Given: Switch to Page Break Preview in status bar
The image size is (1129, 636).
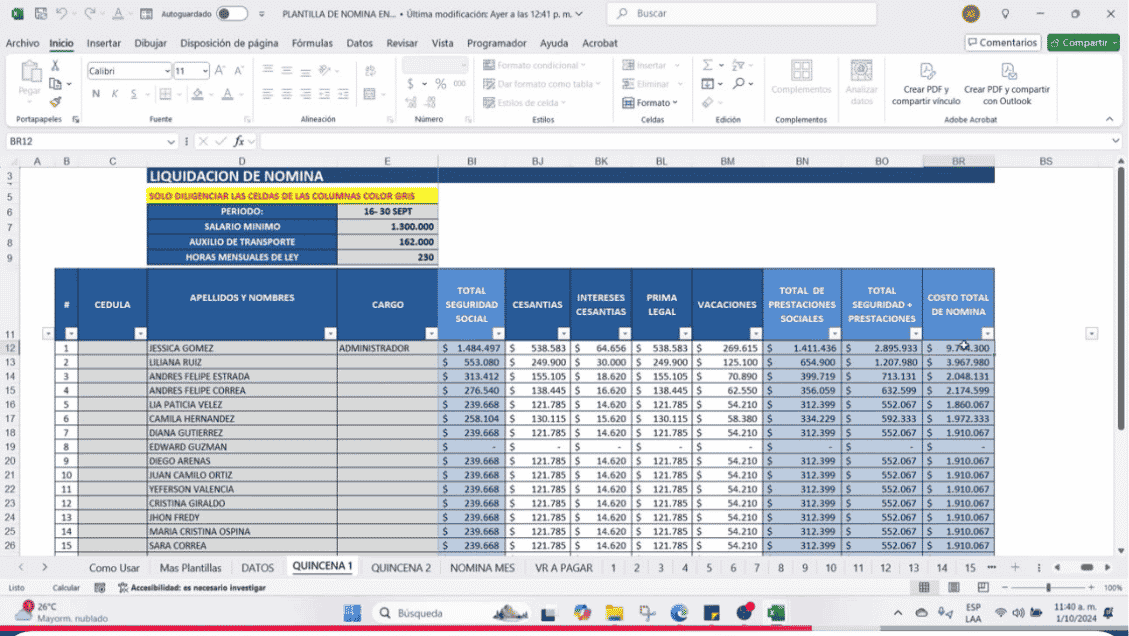Looking at the screenshot, I should pyautogui.click(x=983, y=588).
